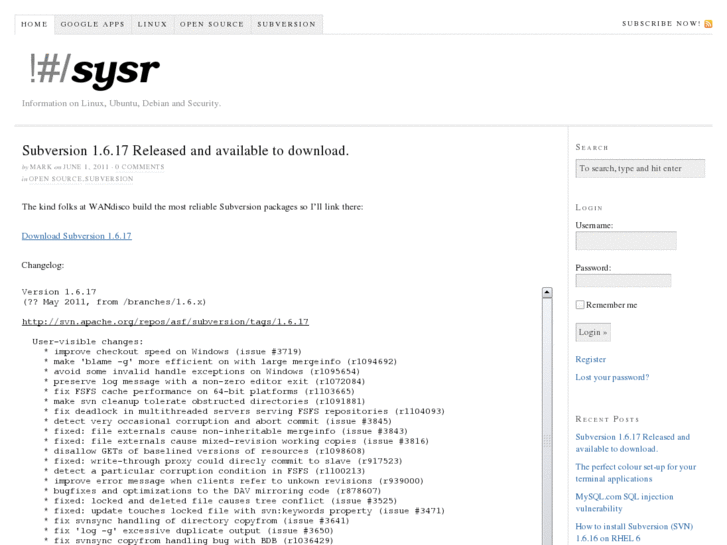Image resolution: width=727 pixels, height=545 pixels.
Task: Focus the Username field
Action: click(626, 241)
